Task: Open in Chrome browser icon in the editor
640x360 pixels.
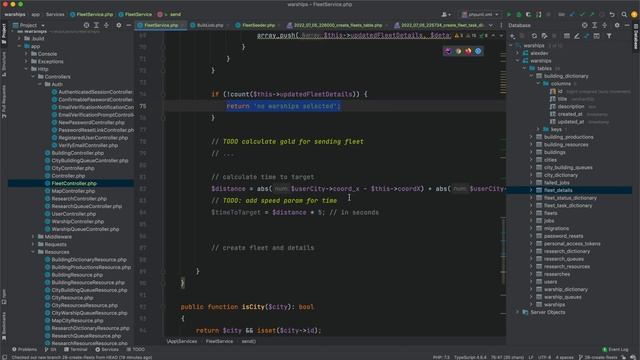Action: click(x=458, y=51)
